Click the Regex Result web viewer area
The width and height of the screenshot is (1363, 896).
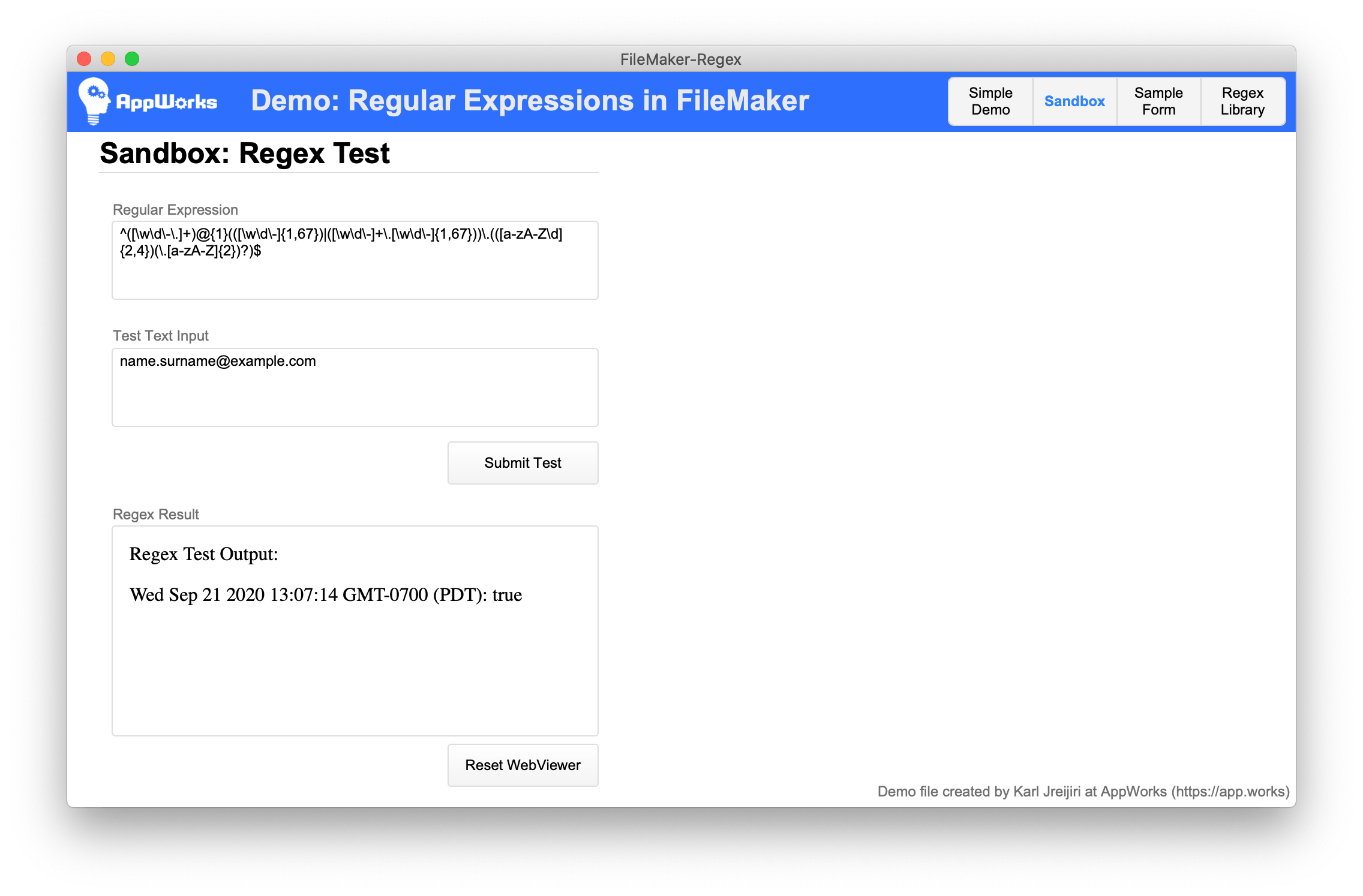pos(355,631)
